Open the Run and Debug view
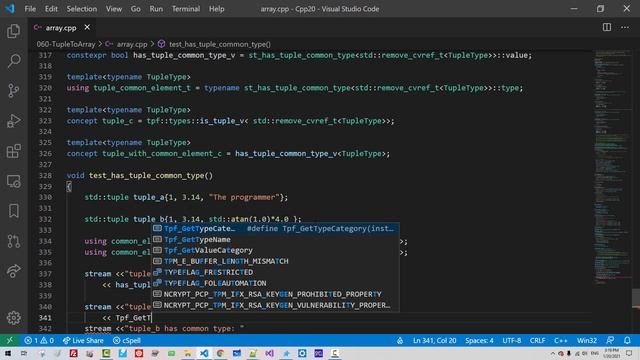640x360 pixels. (x=13, y=121)
